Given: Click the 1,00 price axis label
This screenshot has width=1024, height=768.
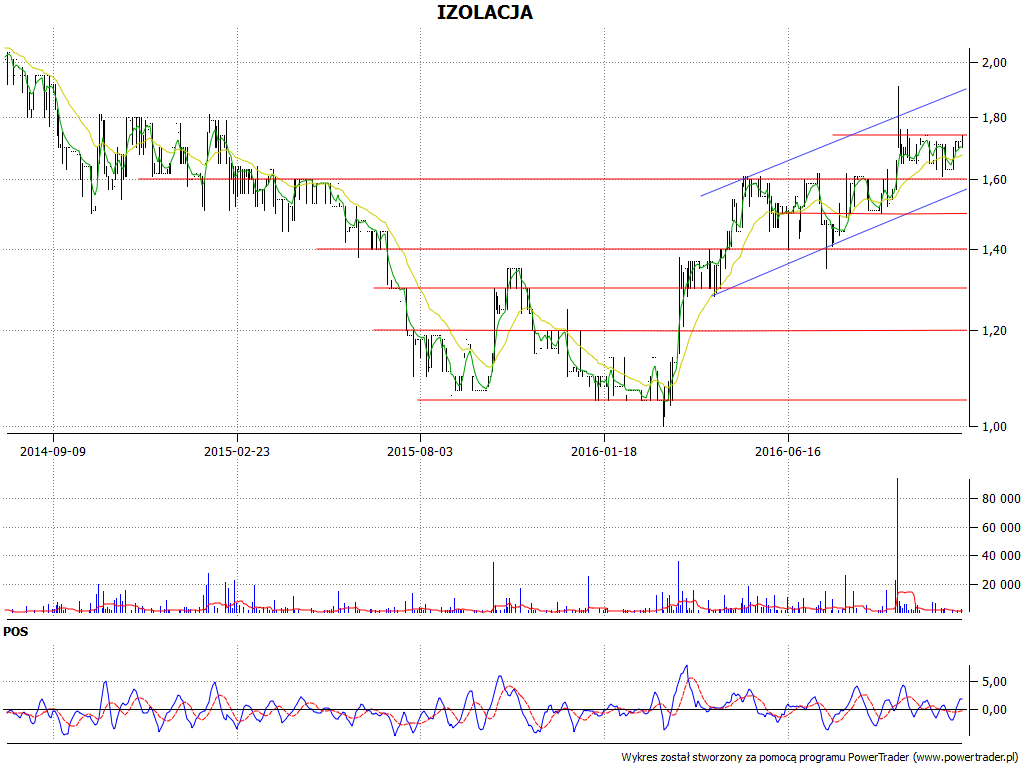Looking at the screenshot, I should pos(994,426).
